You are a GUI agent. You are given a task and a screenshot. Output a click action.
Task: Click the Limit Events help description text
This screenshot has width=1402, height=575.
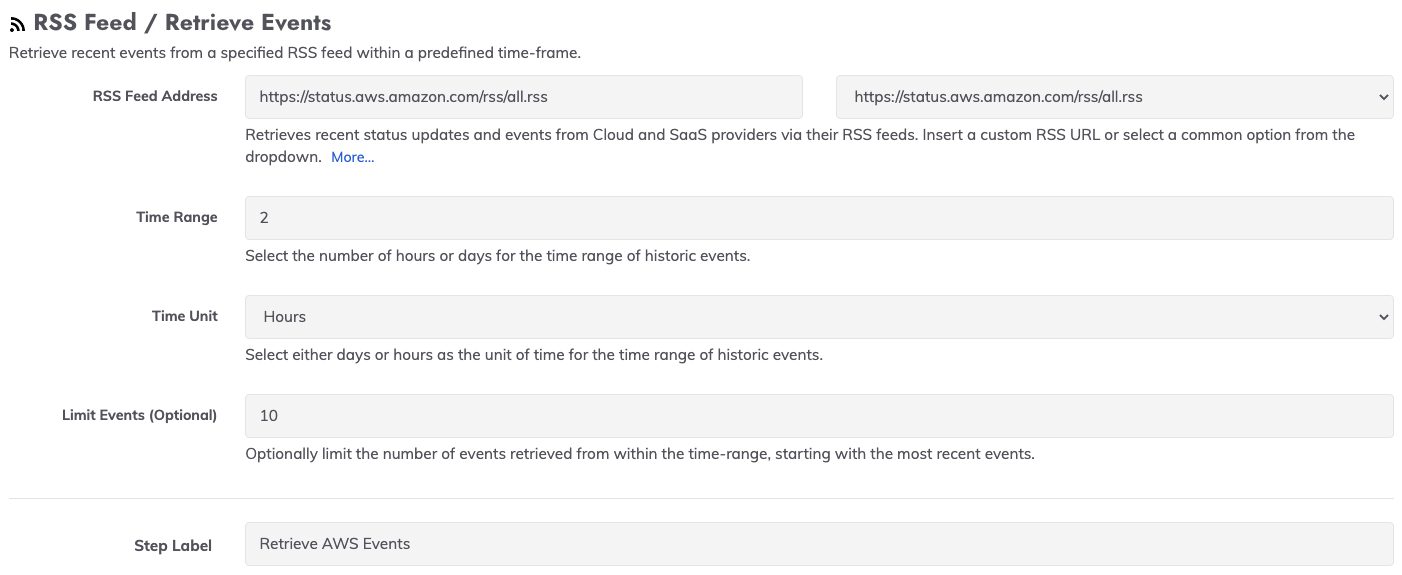click(x=640, y=454)
